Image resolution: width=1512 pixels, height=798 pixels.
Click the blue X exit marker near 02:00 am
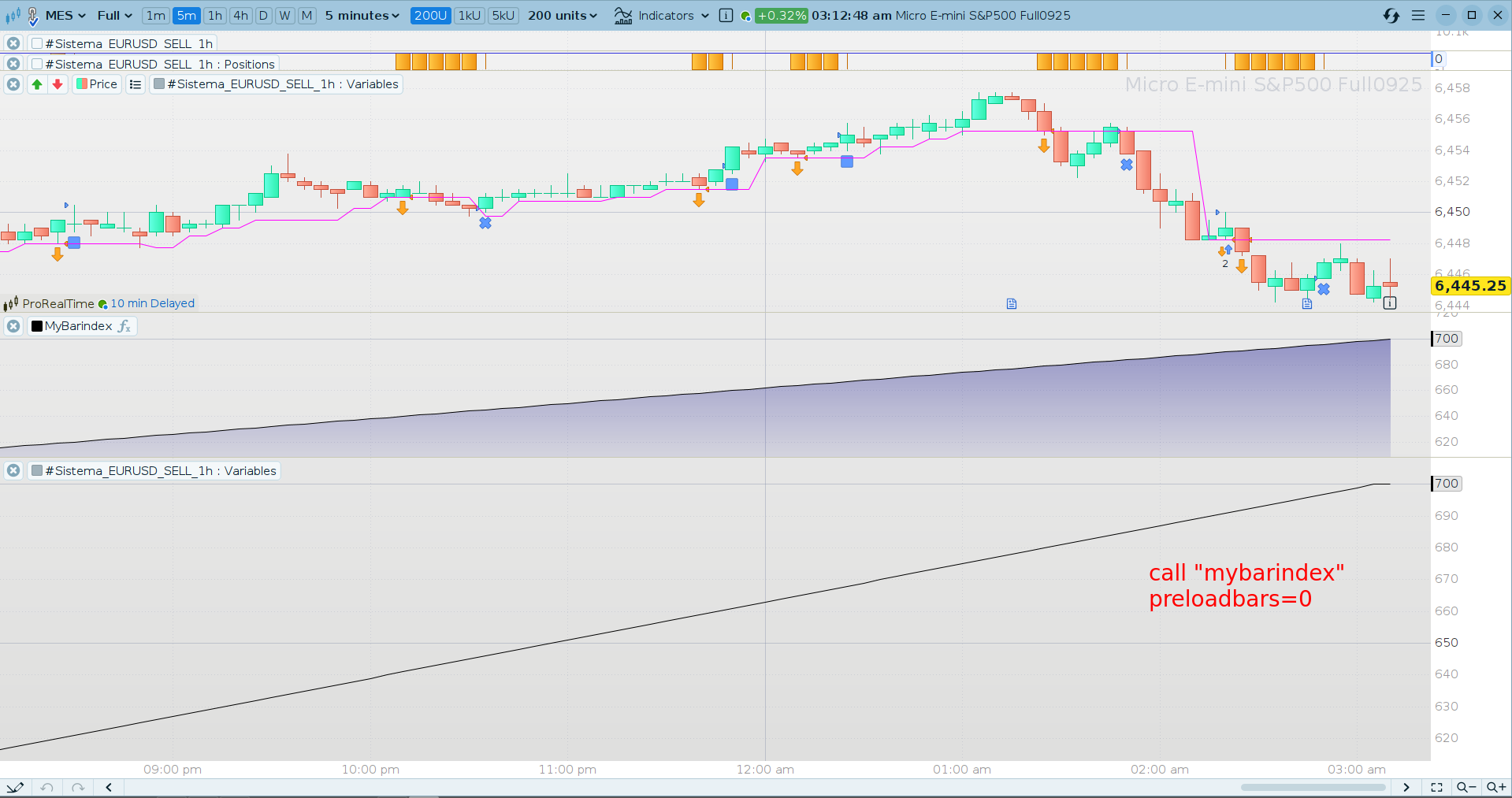pos(1127,165)
